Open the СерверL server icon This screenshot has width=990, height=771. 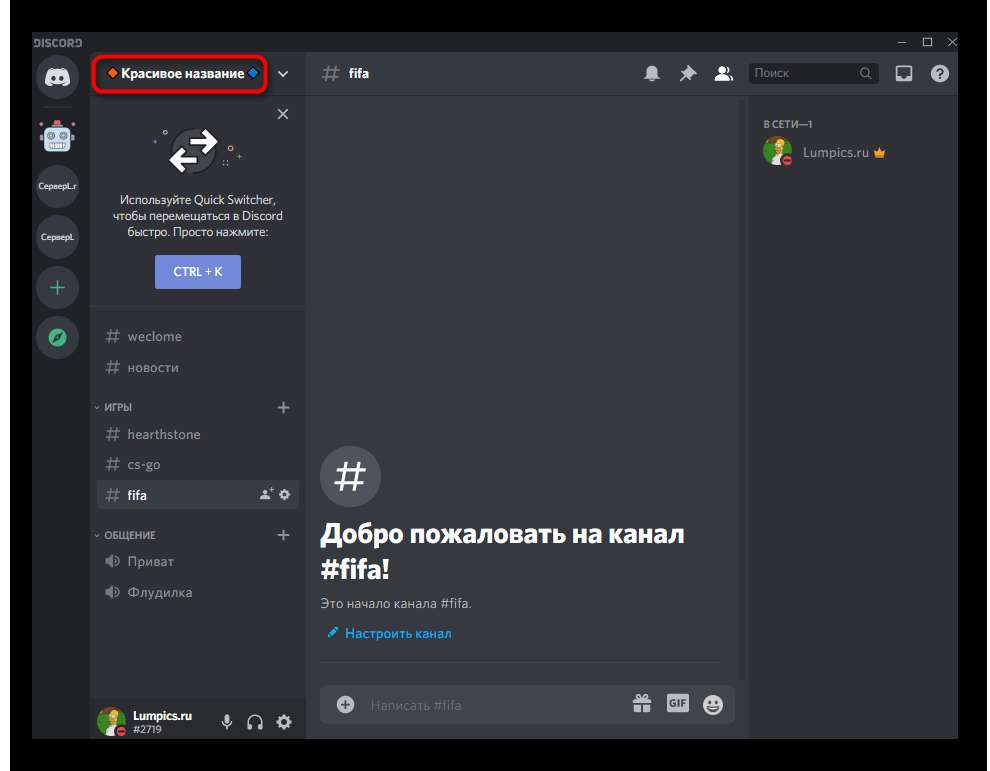point(57,237)
